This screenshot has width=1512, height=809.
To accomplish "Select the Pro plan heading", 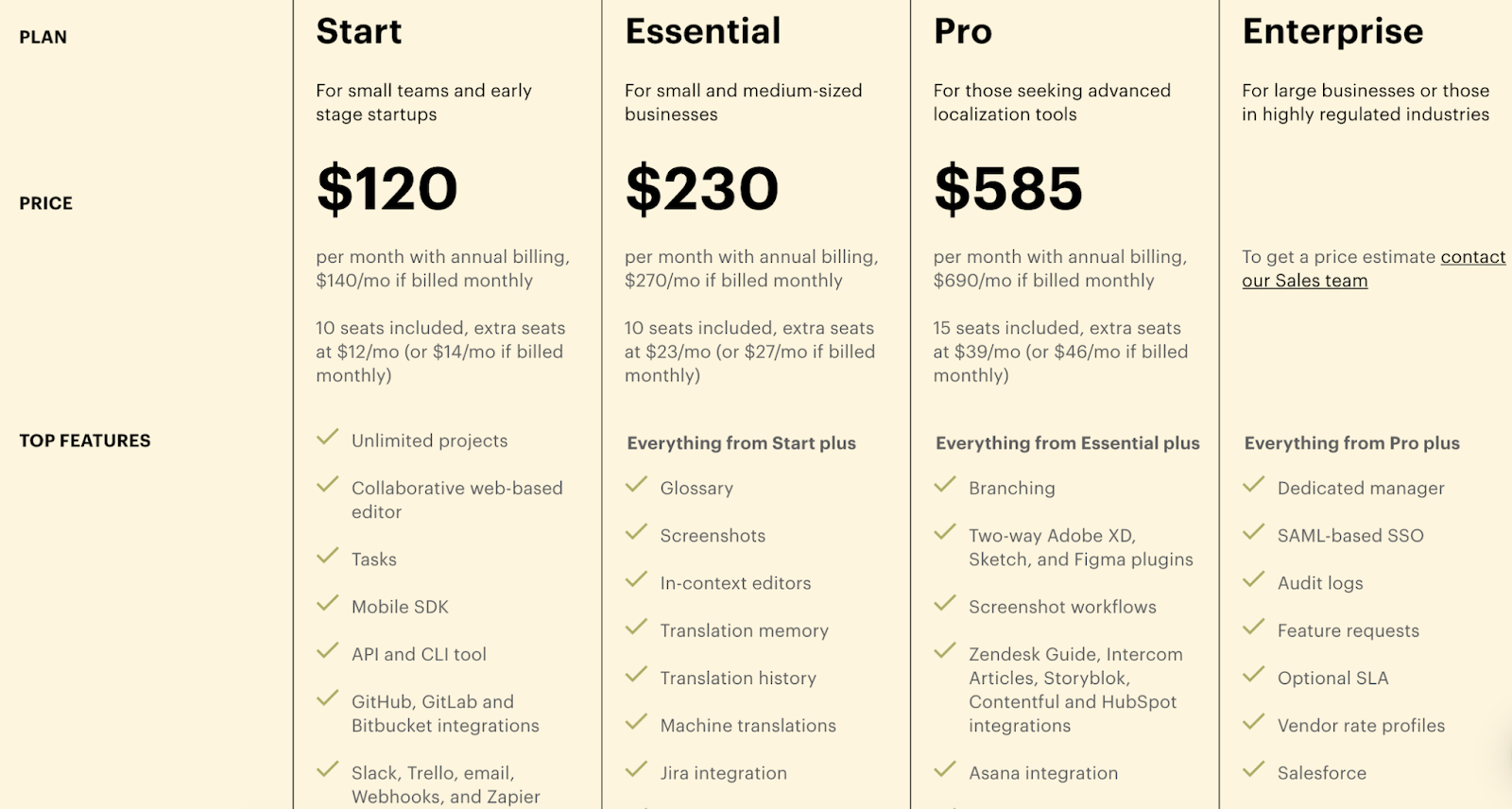I will click(963, 31).
